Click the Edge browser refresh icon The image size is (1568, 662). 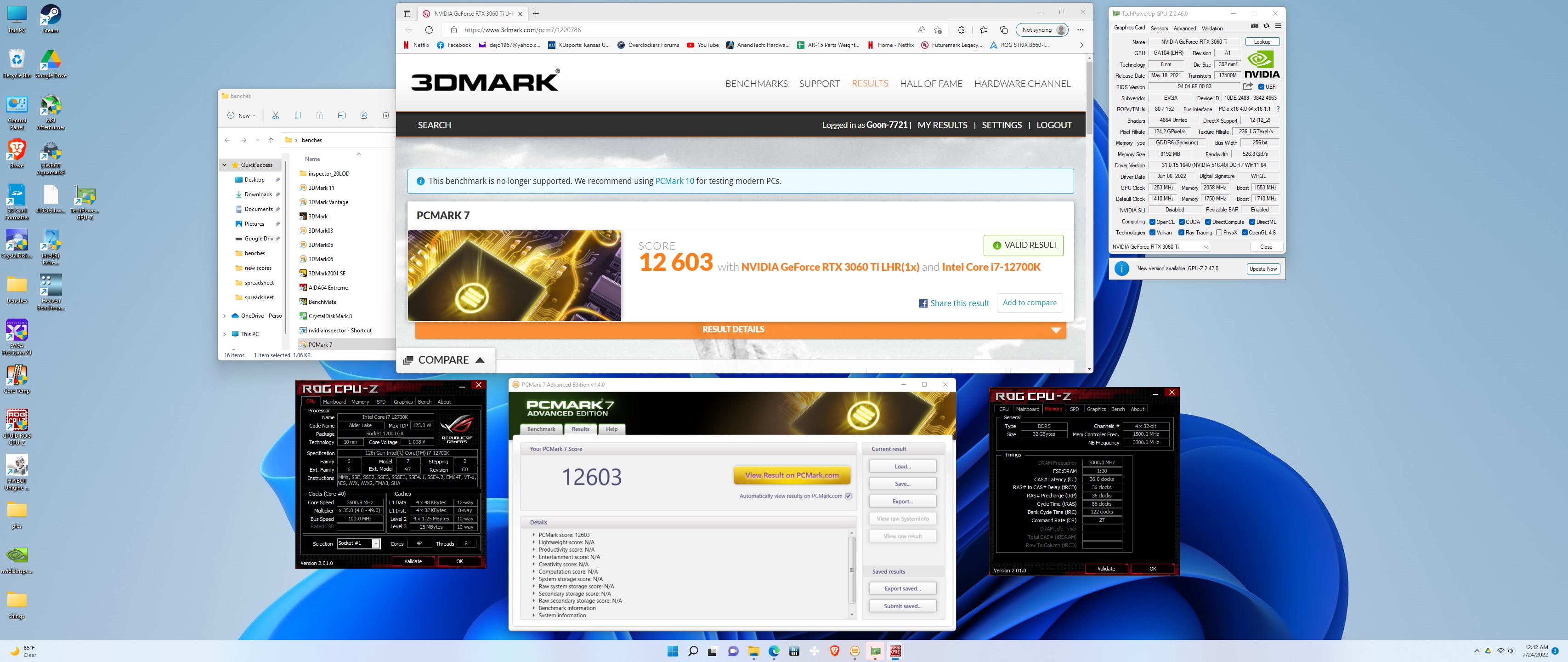pos(429,30)
